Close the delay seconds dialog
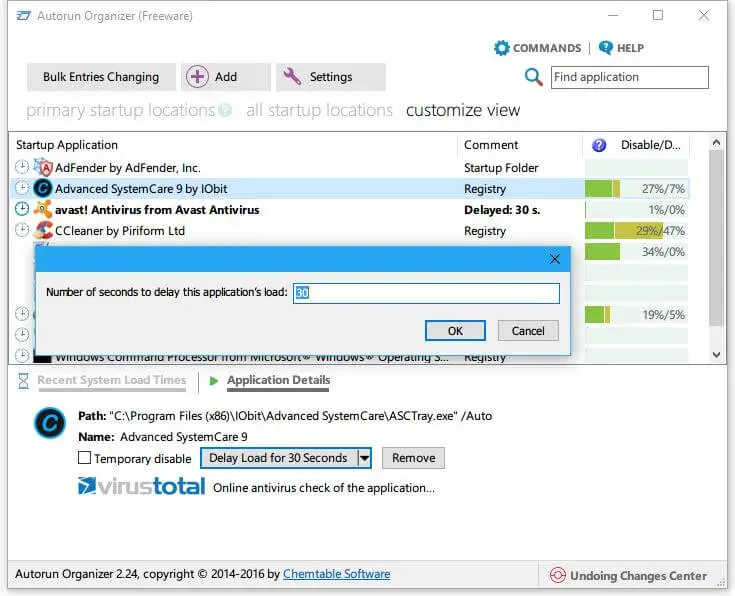 pyautogui.click(x=555, y=259)
